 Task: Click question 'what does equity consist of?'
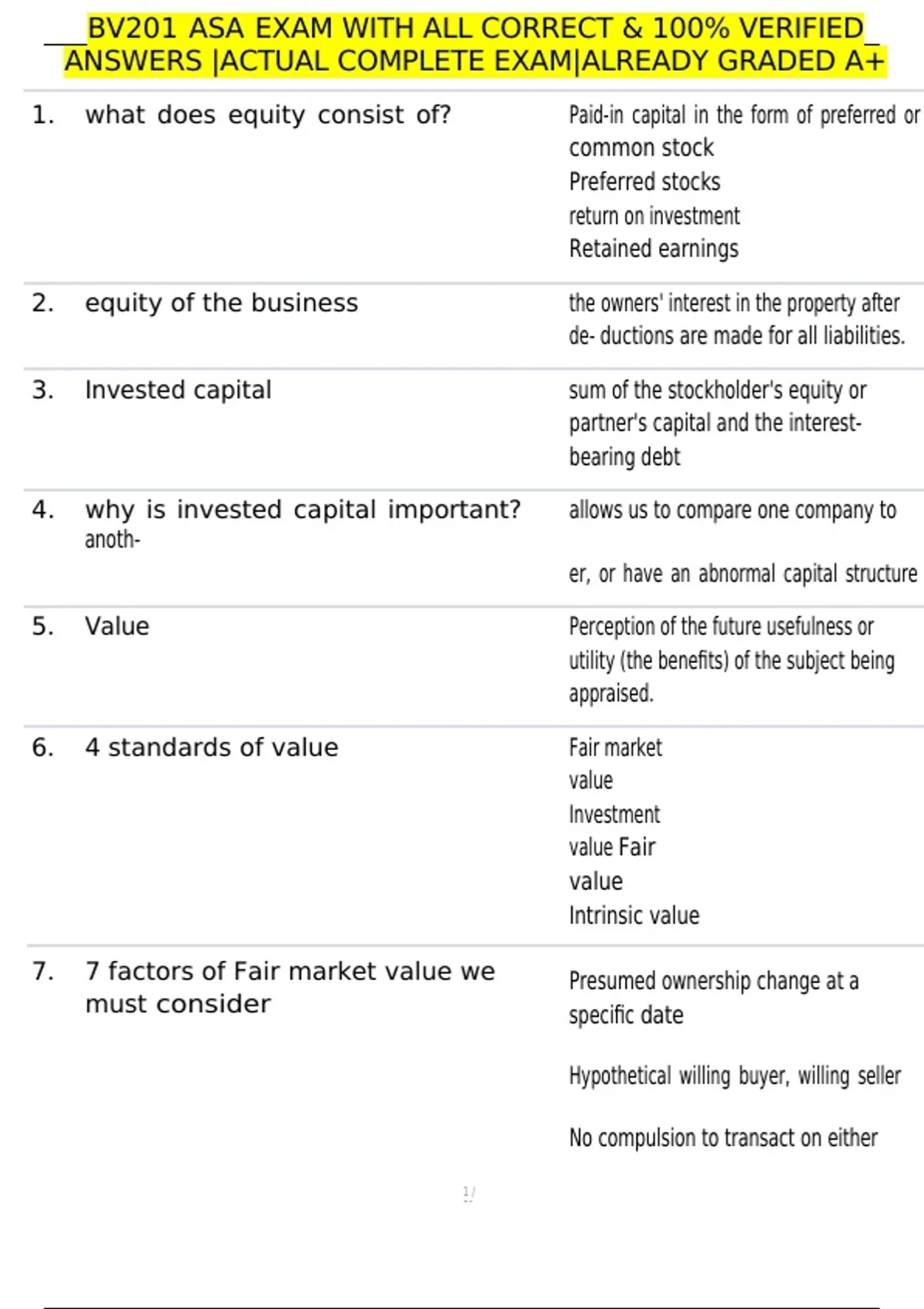point(267,115)
